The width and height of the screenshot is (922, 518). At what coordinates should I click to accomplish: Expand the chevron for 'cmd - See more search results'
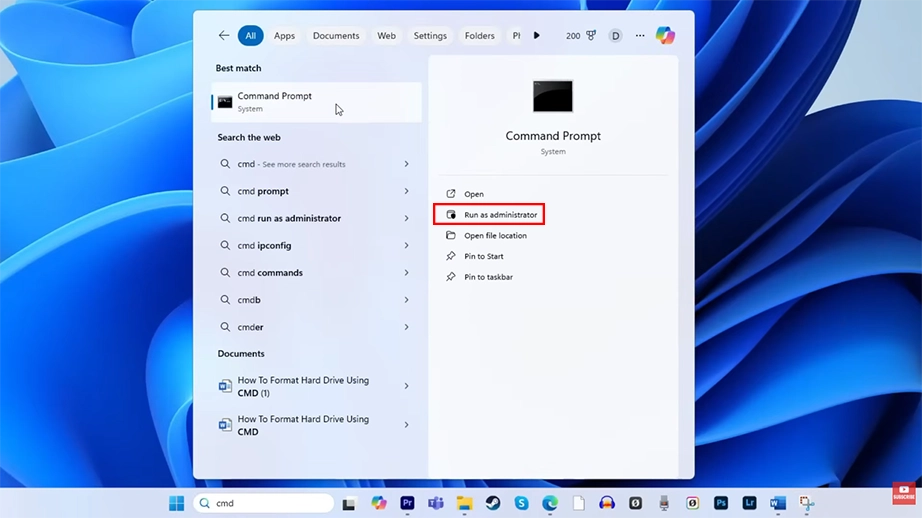(x=406, y=164)
